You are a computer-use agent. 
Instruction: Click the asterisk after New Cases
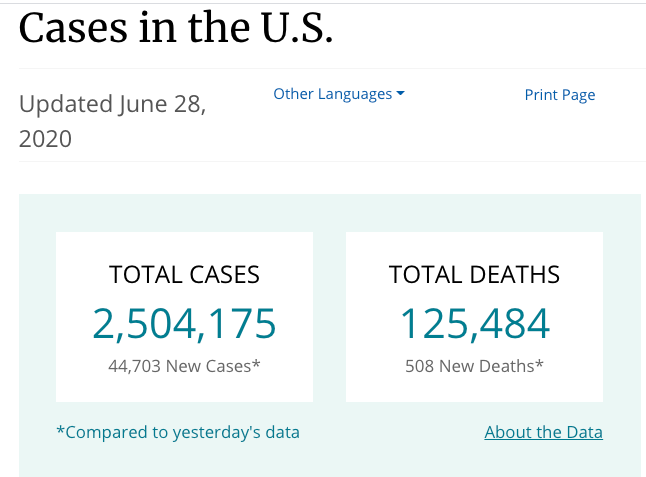[257, 363]
